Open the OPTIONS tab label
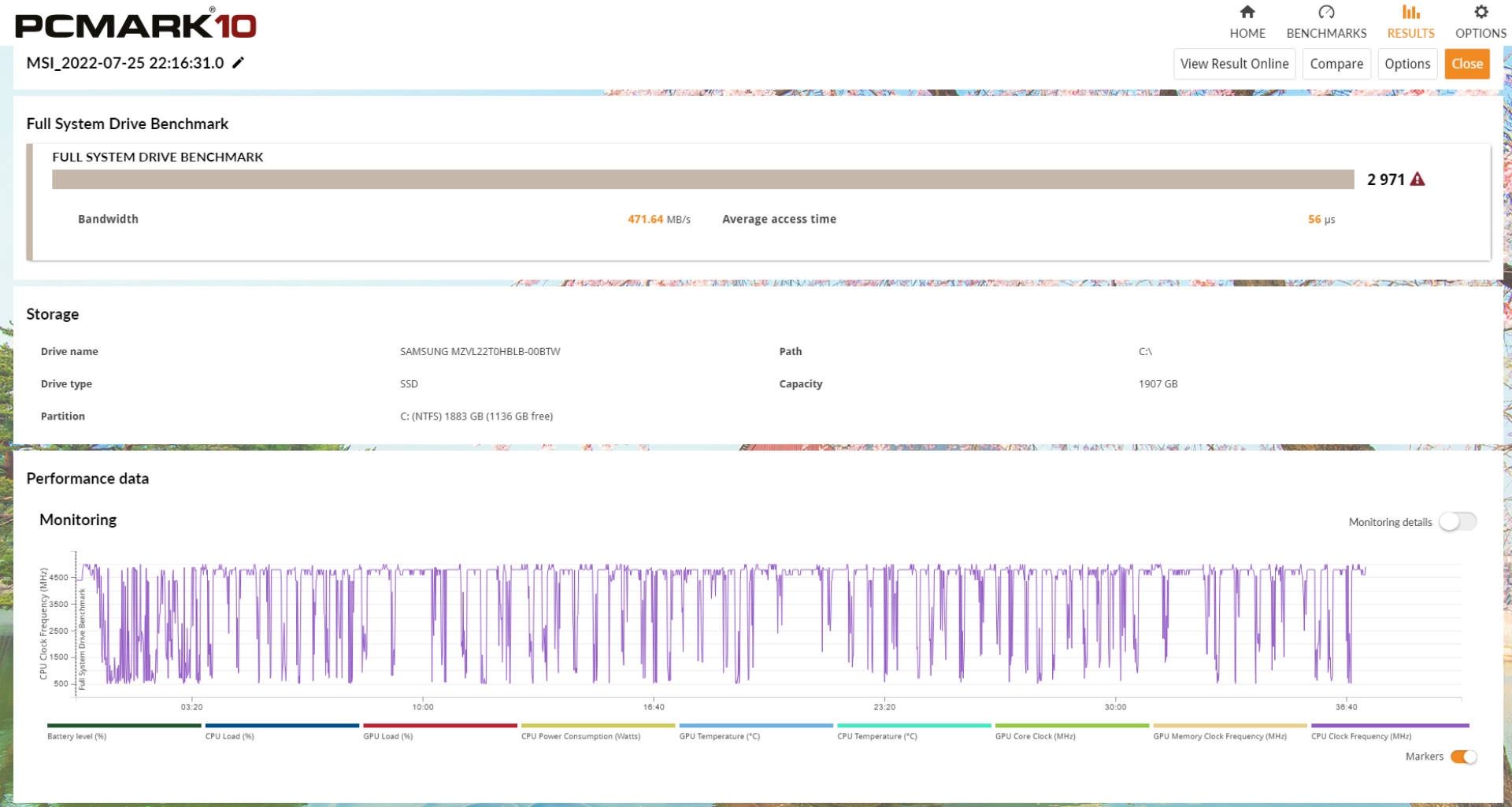This screenshot has width=1512, height=807. (1480, 33)
